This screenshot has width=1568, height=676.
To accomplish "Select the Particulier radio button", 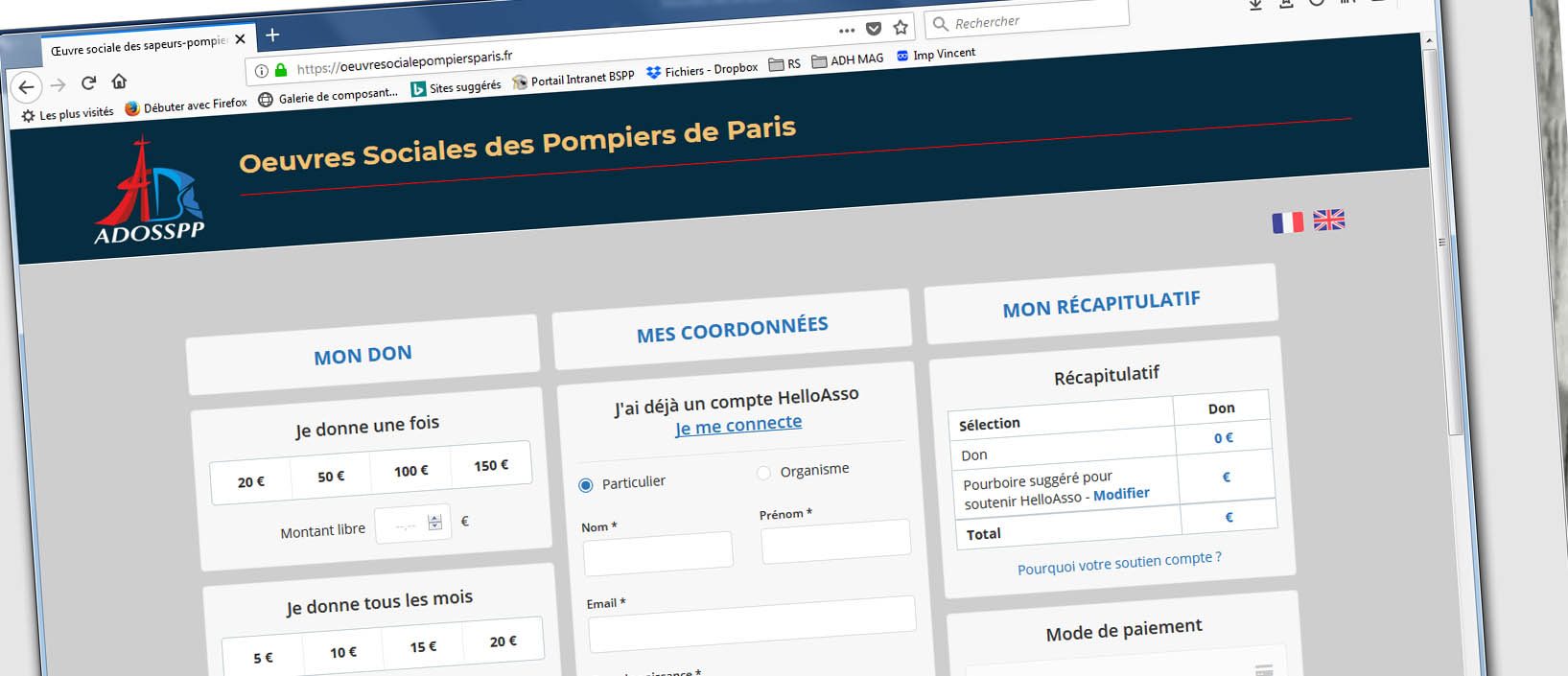I will click(x=586, y=485).
